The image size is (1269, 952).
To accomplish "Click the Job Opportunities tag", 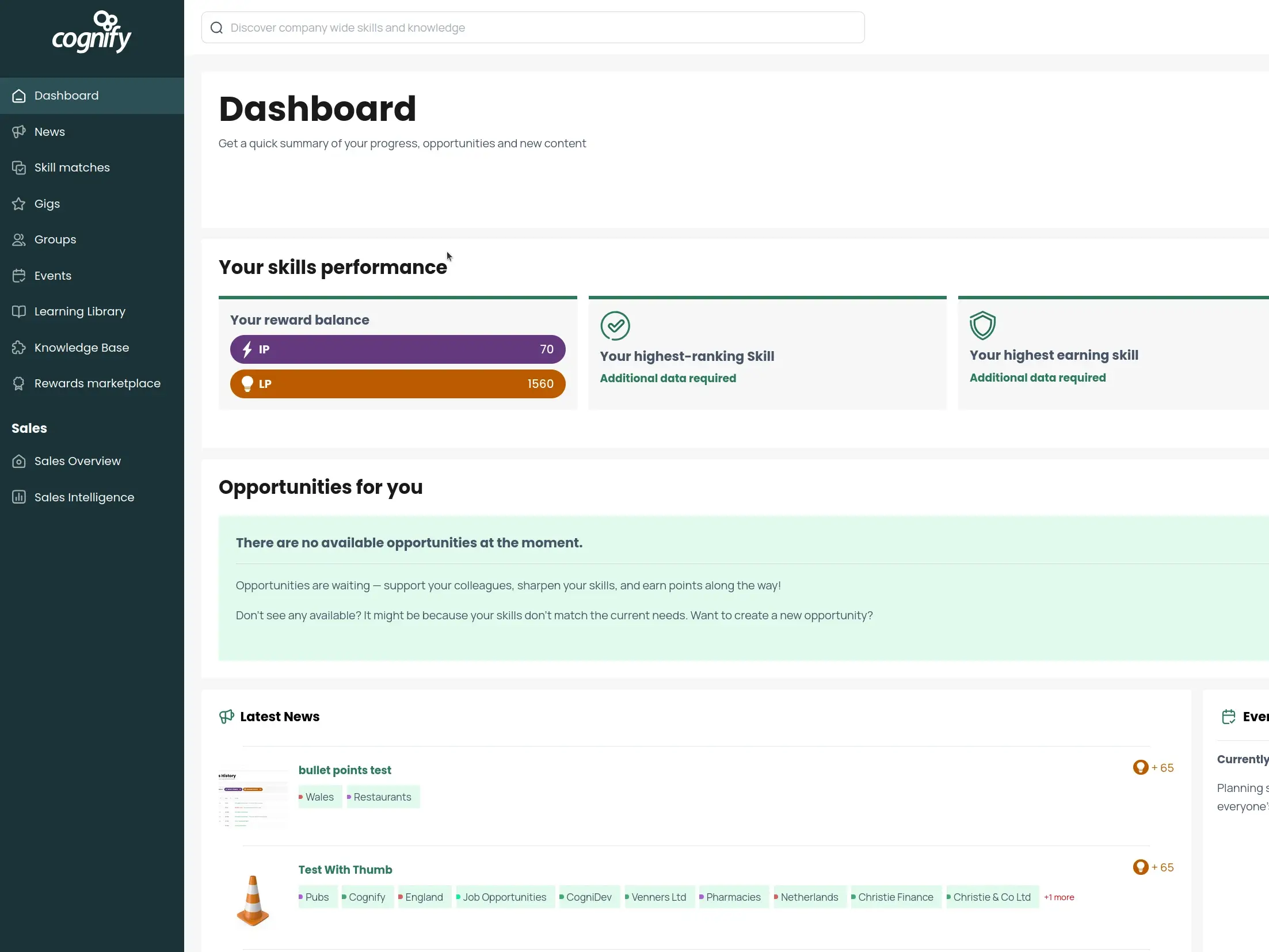I will 504,897.
